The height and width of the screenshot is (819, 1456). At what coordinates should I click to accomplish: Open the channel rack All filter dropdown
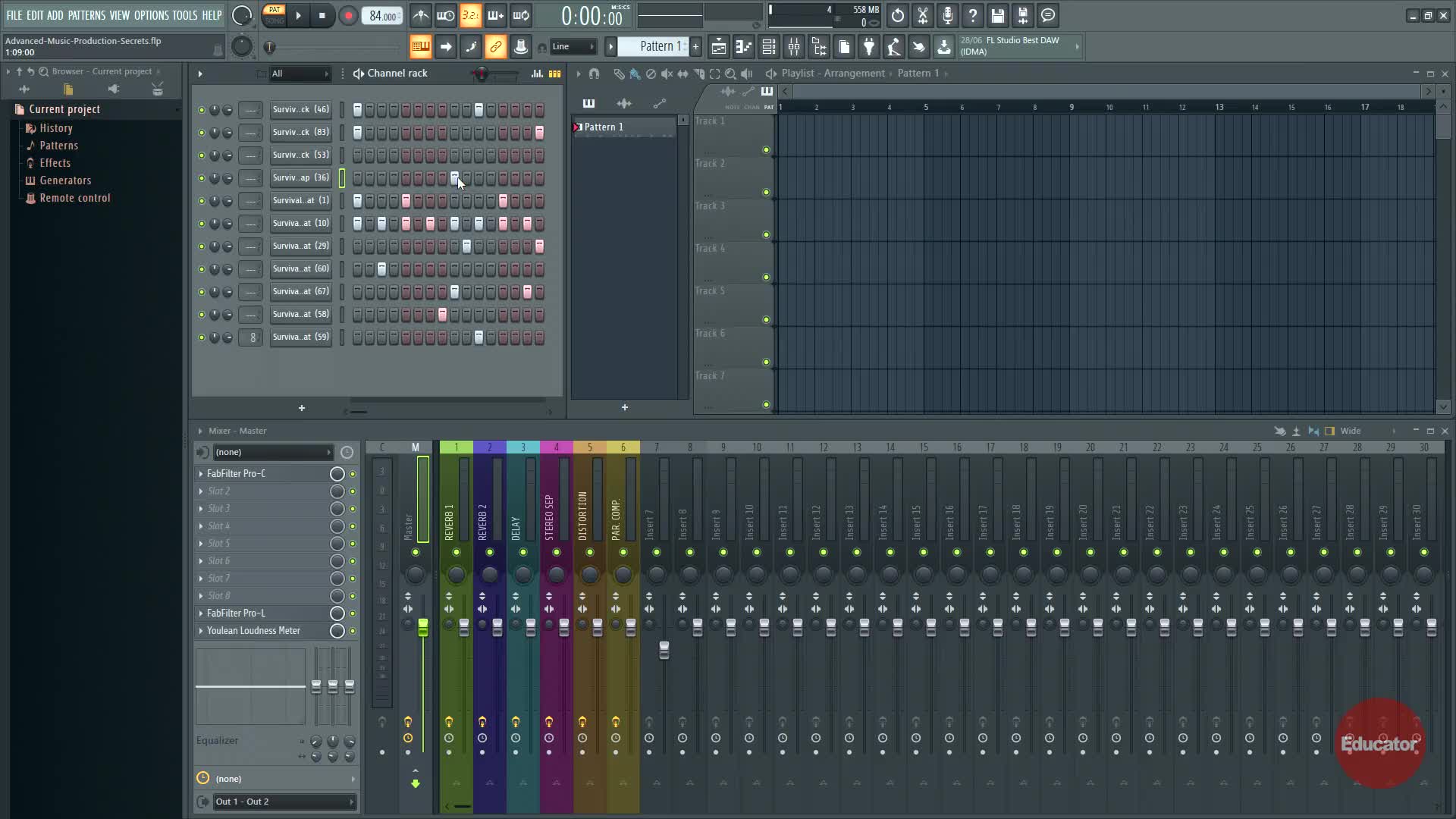click(x=300, y=74)
